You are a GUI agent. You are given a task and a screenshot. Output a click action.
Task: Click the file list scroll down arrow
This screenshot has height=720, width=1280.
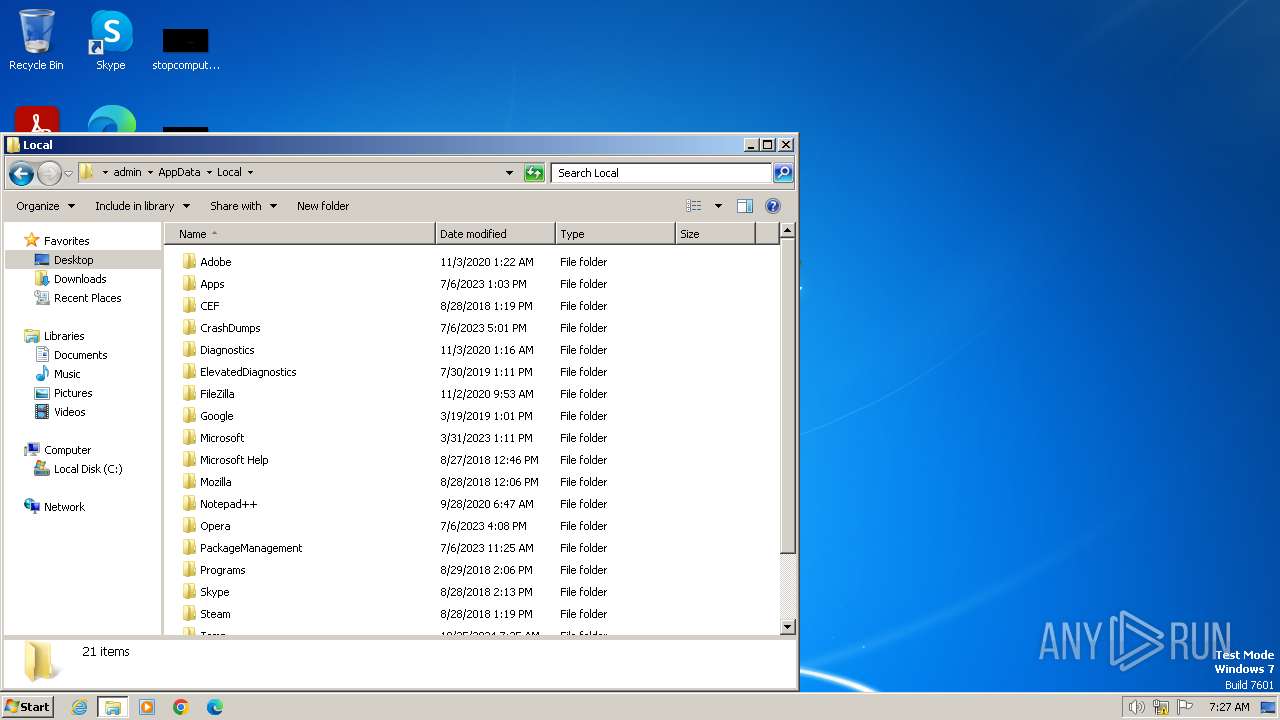point(787,627)
